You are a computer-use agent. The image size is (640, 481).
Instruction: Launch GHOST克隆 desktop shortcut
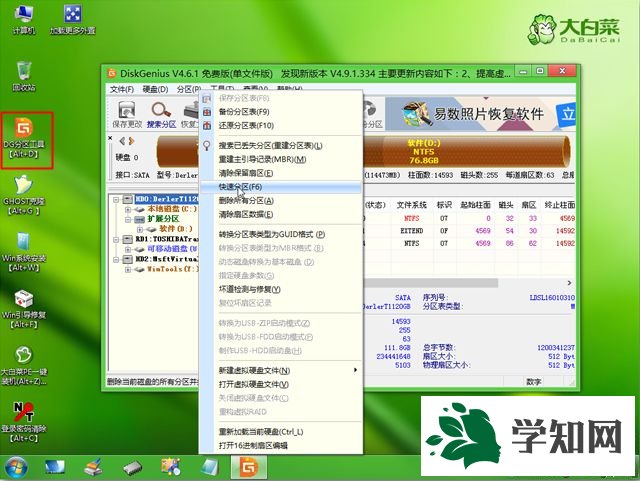[24, 195]
